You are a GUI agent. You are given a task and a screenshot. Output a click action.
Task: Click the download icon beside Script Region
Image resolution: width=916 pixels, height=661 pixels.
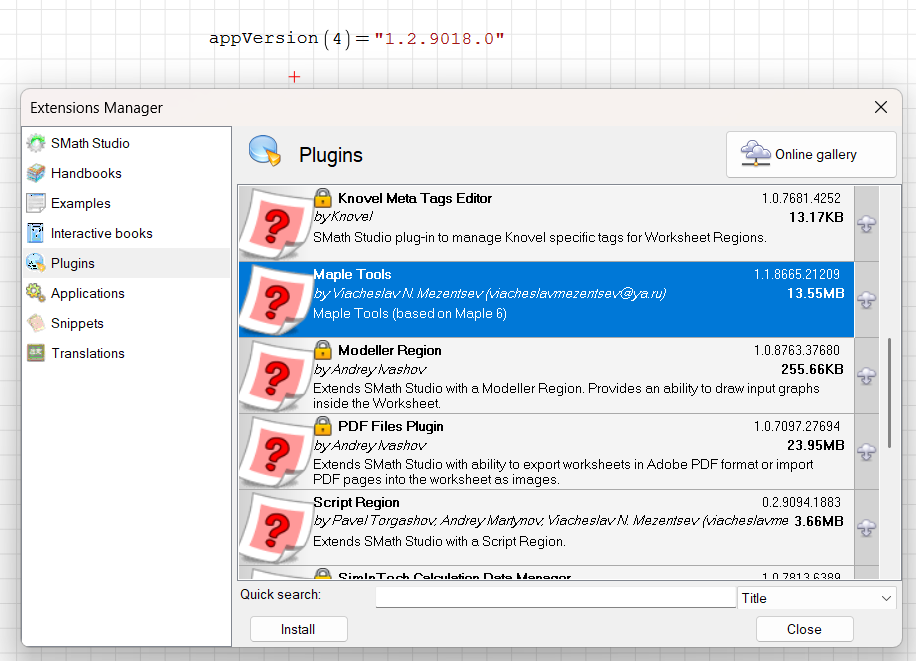[866, 528]
